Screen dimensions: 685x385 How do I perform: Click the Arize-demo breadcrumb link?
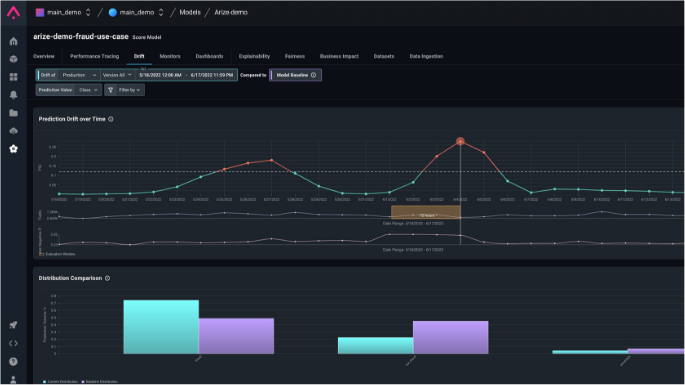coord(231,12)
